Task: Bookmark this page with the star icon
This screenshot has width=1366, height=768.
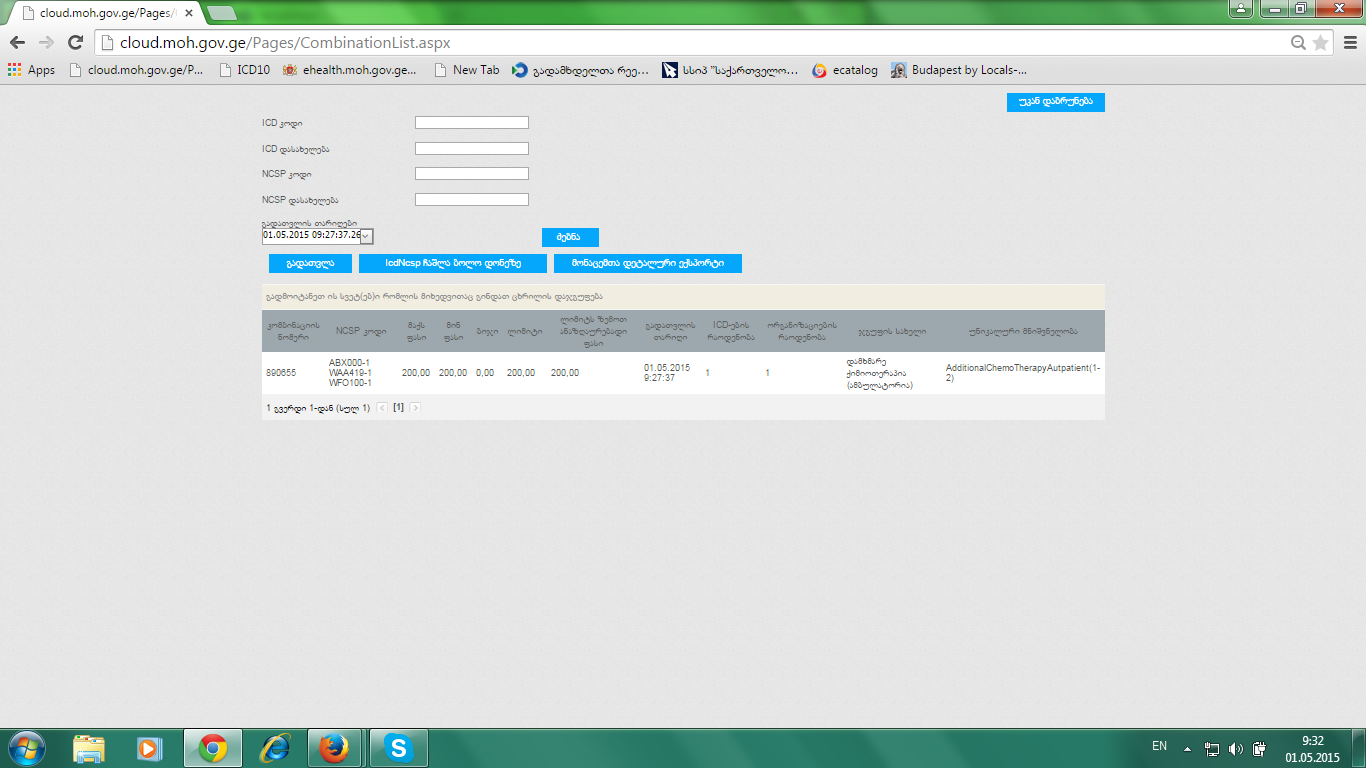Action: pos(1320,42)
